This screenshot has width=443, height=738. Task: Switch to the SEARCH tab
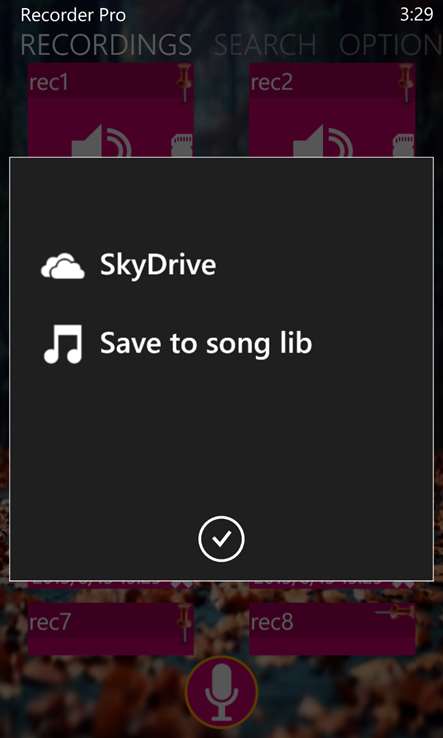coord(265,45)
